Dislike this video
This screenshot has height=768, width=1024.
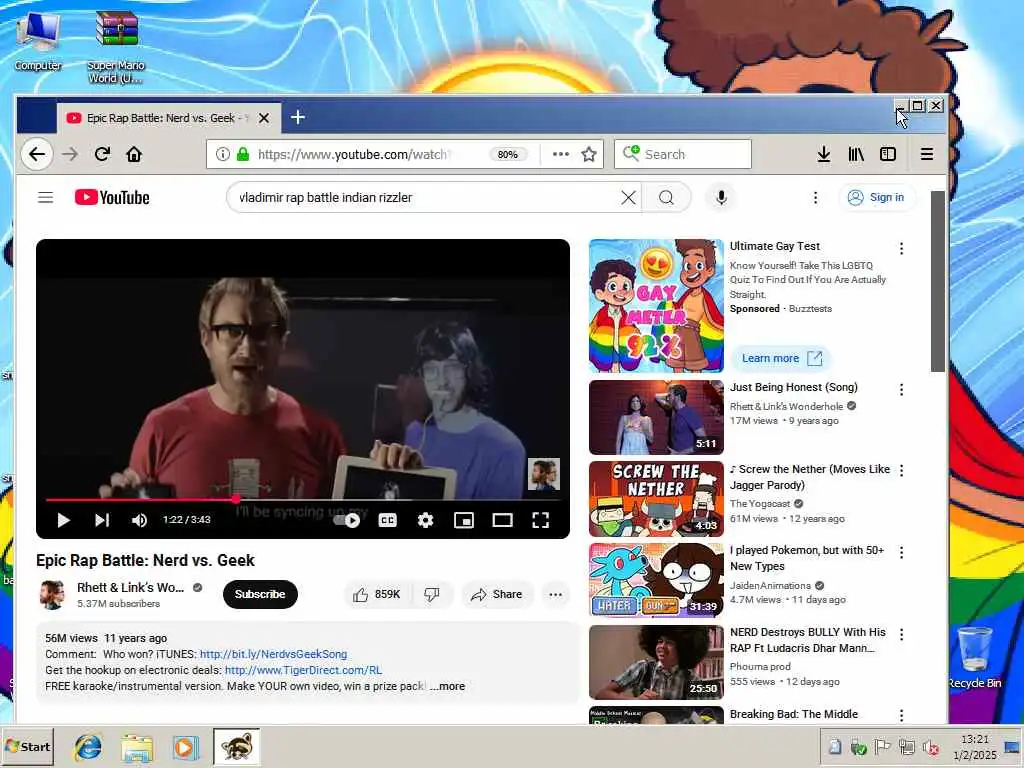432,594
